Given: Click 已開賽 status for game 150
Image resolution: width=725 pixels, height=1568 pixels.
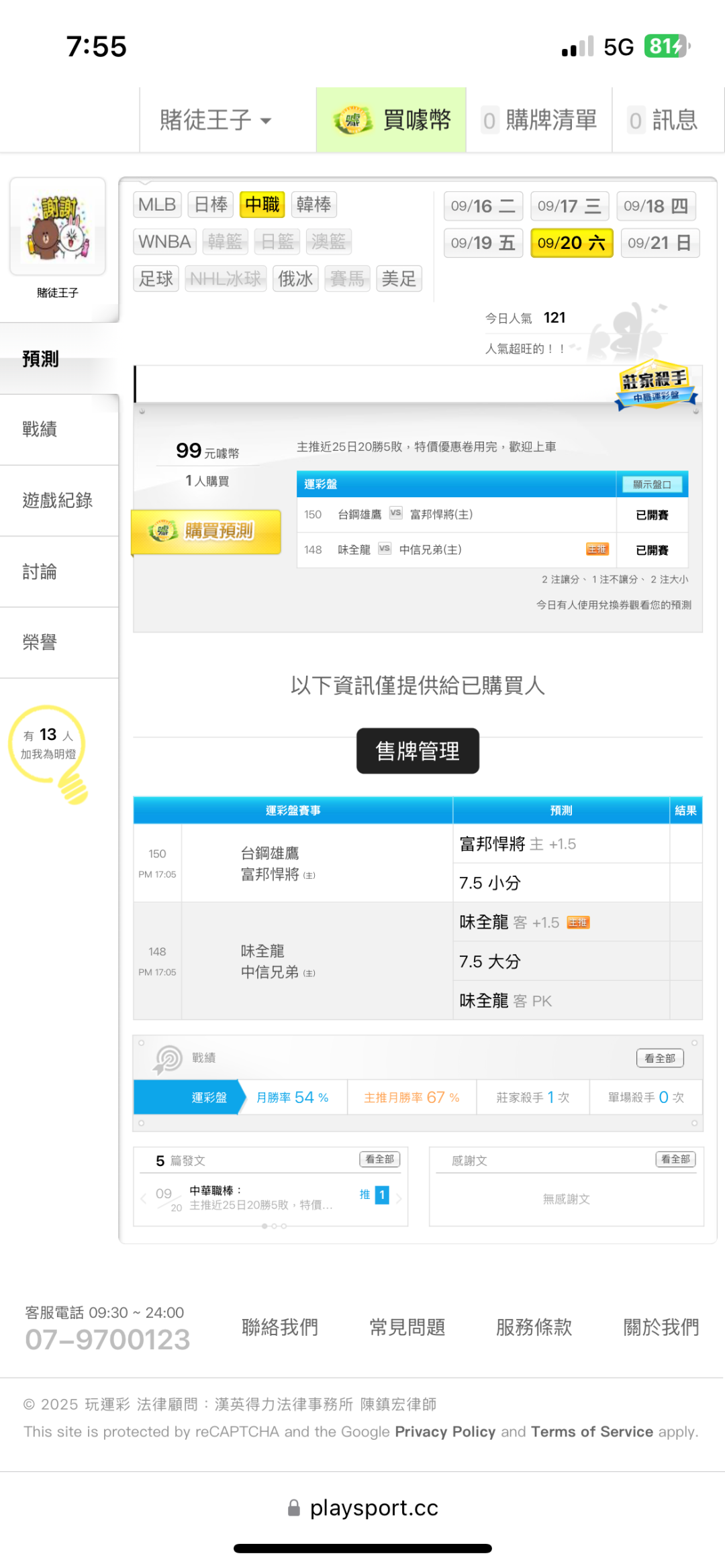Looking at the screenshot, I should [652, 515].
